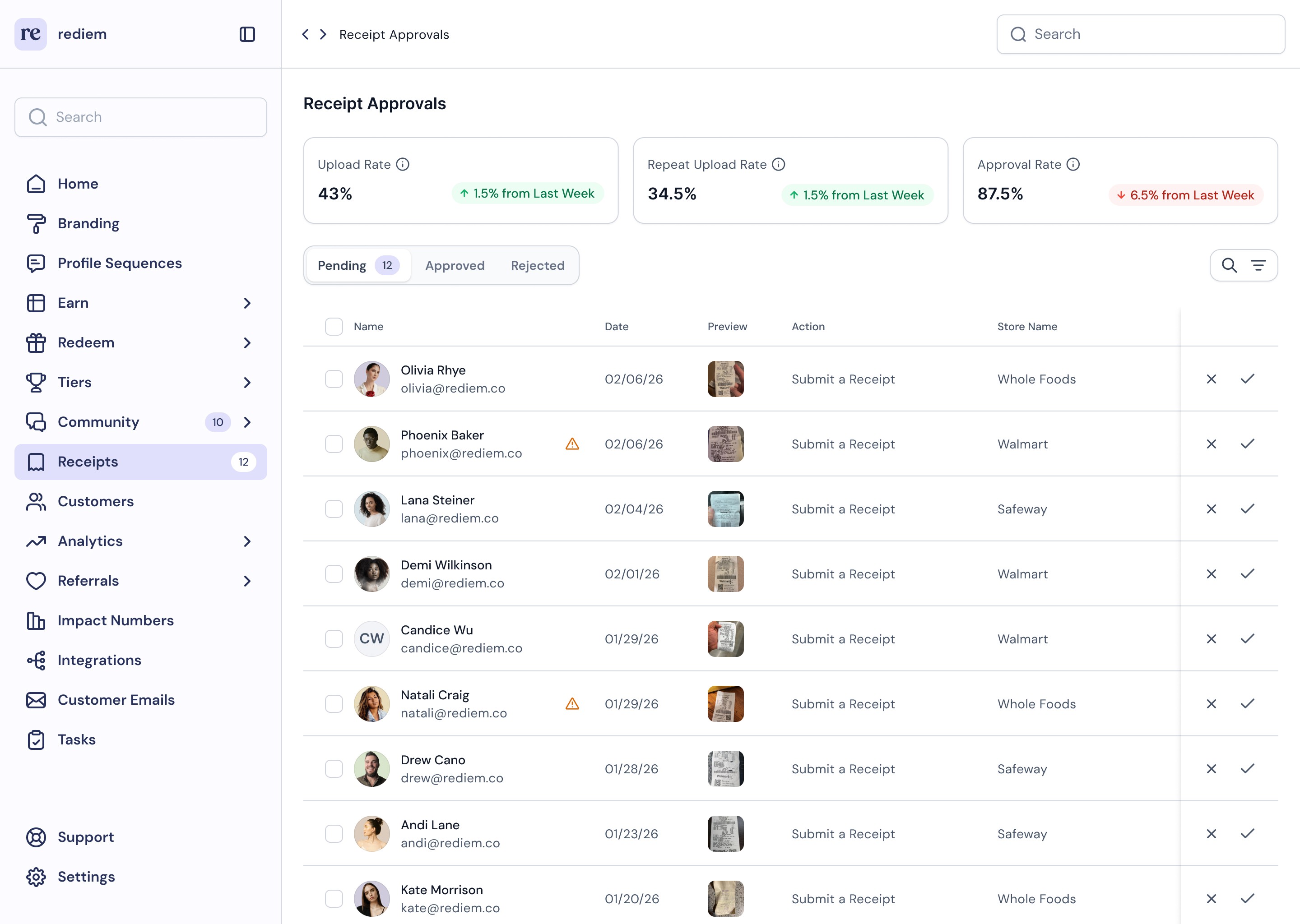Open the table filter icon
This screenshot has width=1300, height=924.
coord(1258,265)
